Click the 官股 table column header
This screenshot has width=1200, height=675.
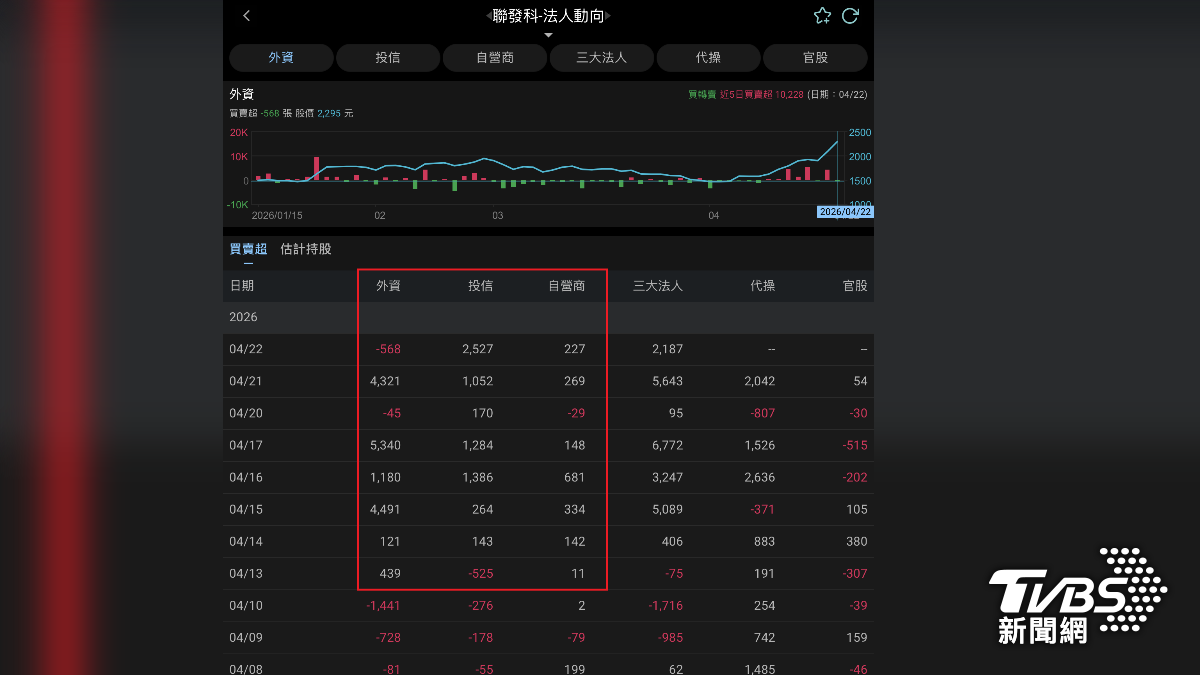855,286
